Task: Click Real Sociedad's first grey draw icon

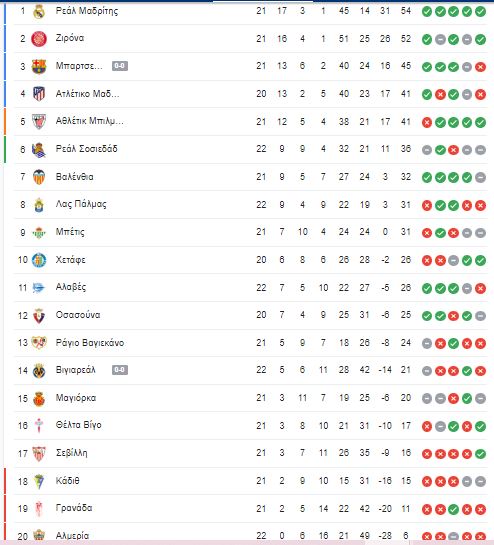Action: [427, 150]
